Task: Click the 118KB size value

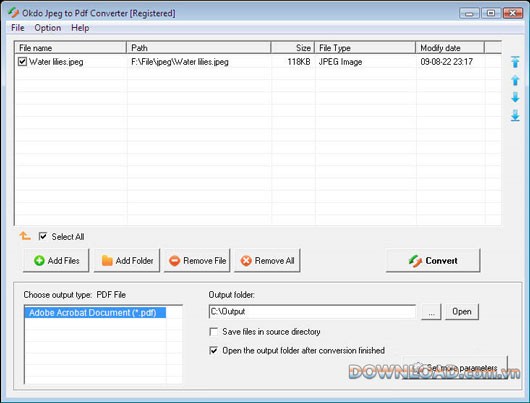Action: point(299,62)
